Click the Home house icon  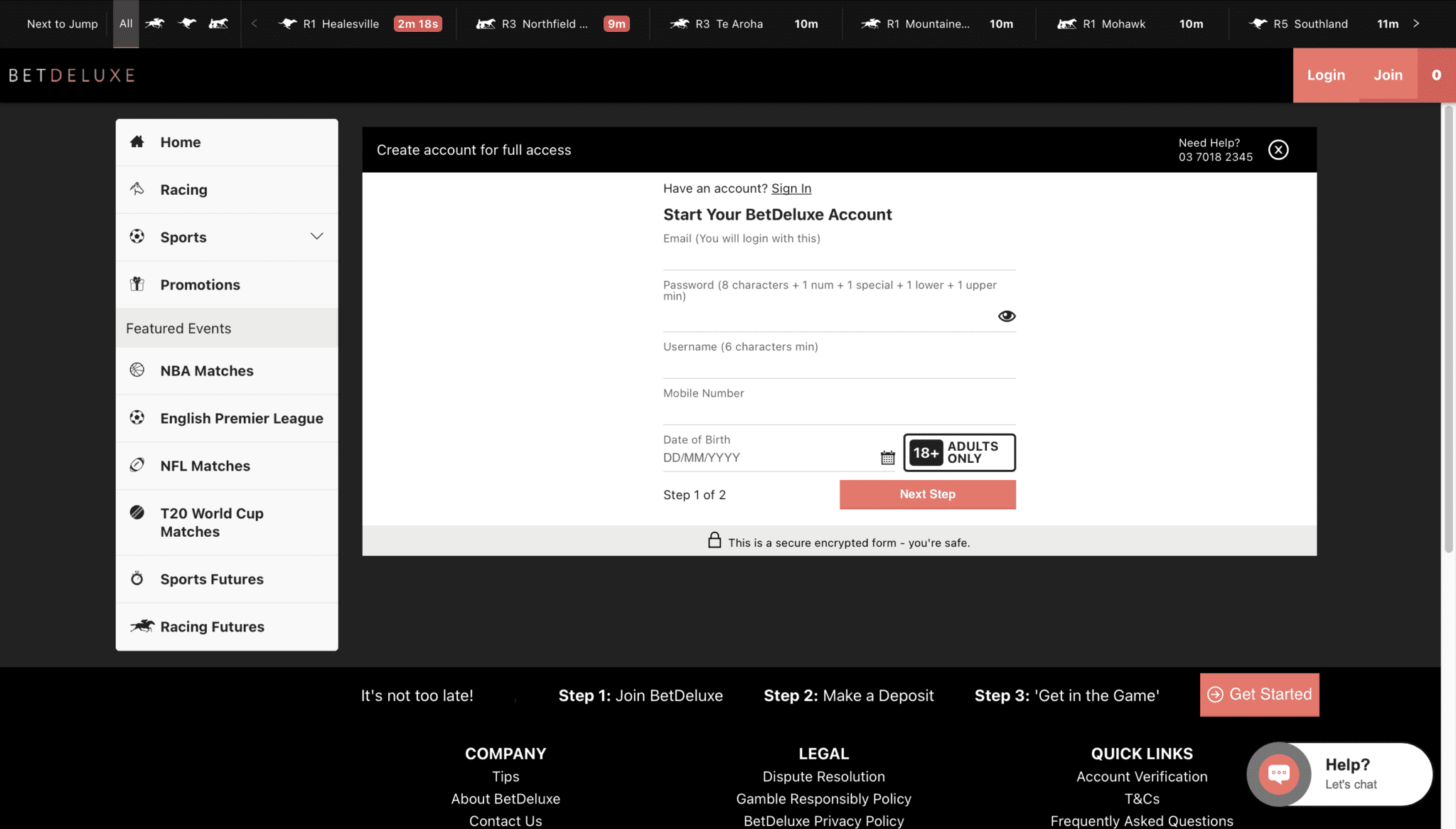point(137,141)
